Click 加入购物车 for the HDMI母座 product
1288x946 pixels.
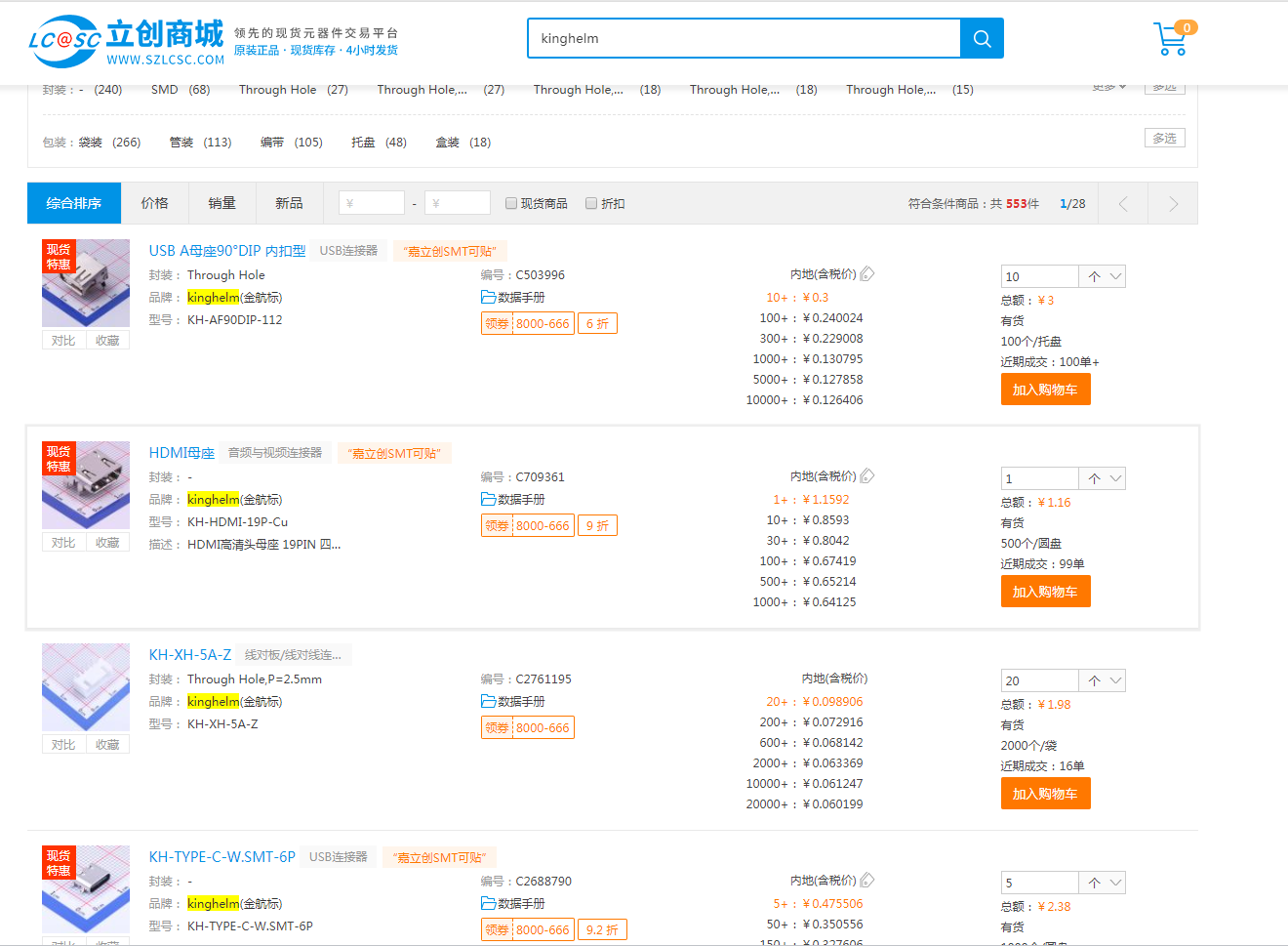1045,591
